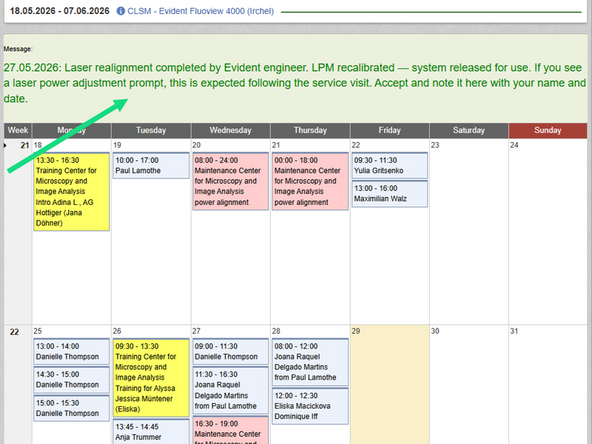
Task: Open Danielle Thompson 14:30 - 15:00 booking
Action: [71, 380]
